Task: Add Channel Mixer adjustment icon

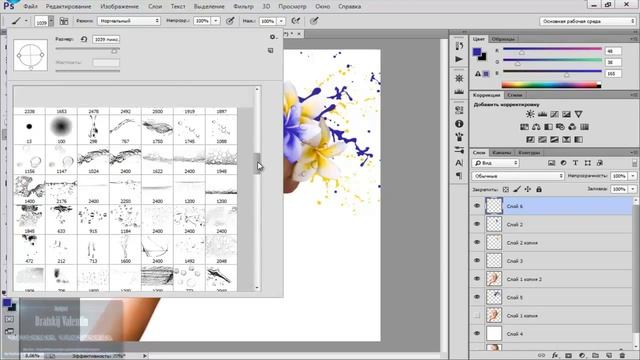Action: coord(572,127)
